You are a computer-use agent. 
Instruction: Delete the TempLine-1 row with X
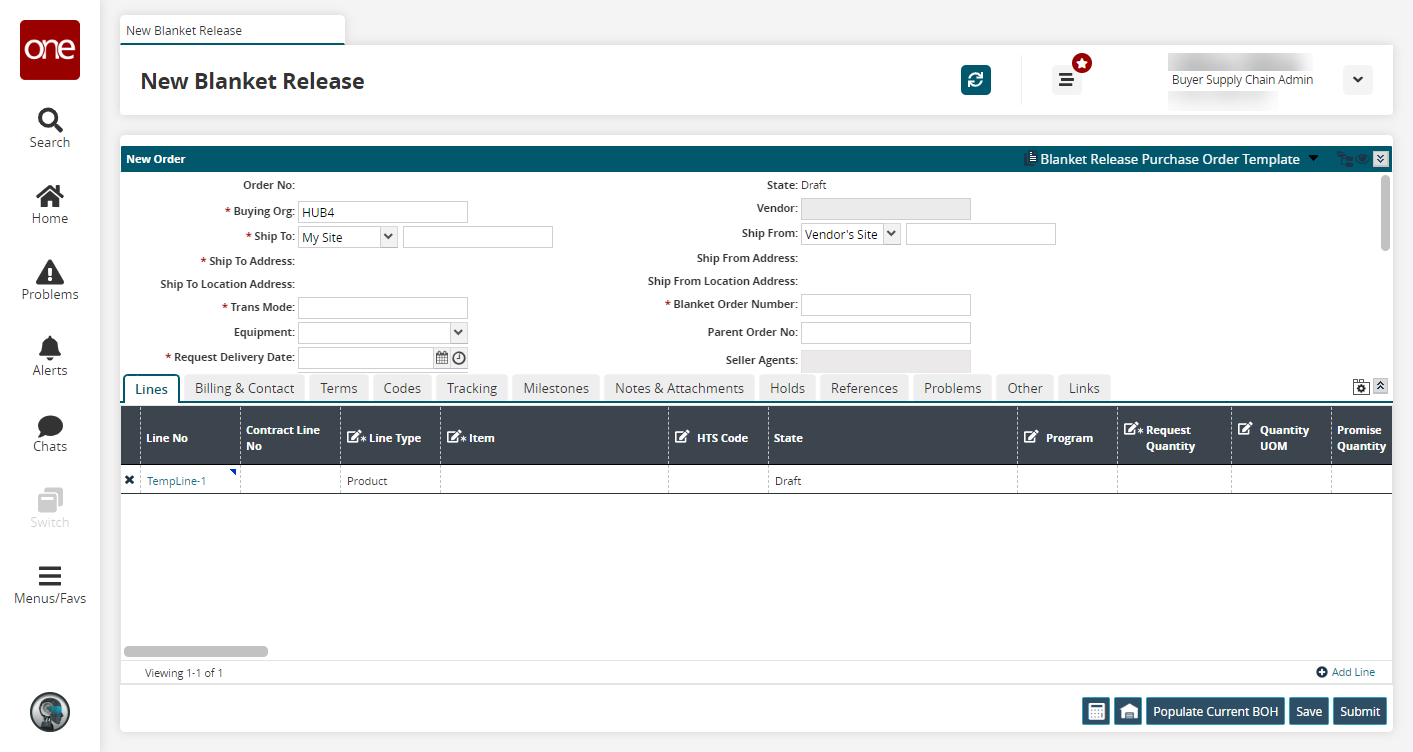click(129, 481)
